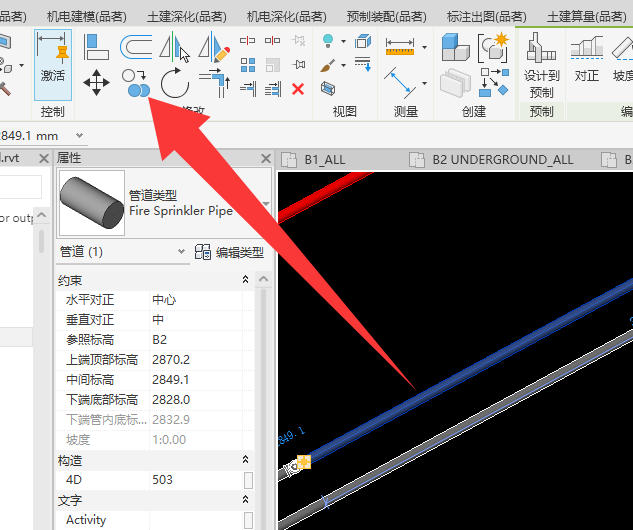This screenshot has width=633, height=530.
Task: Toggle the Activity parameter box
Action: [x=248, y=520]
